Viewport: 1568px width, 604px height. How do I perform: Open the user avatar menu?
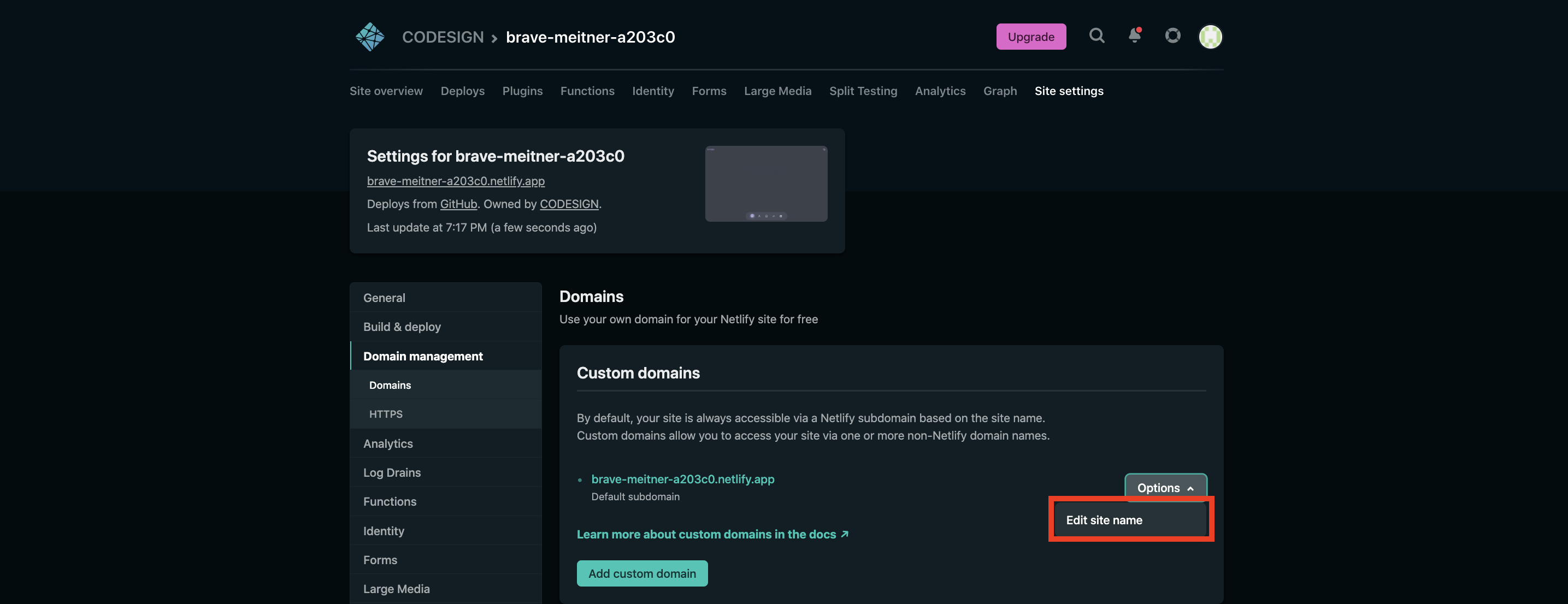pyautogui.click(x=1210, y=37)
